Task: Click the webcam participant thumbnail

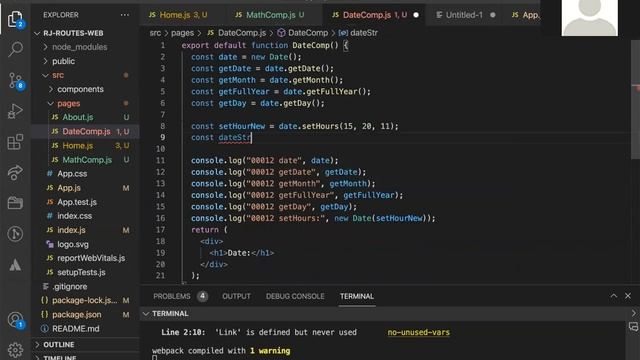Action: point(589,18)
